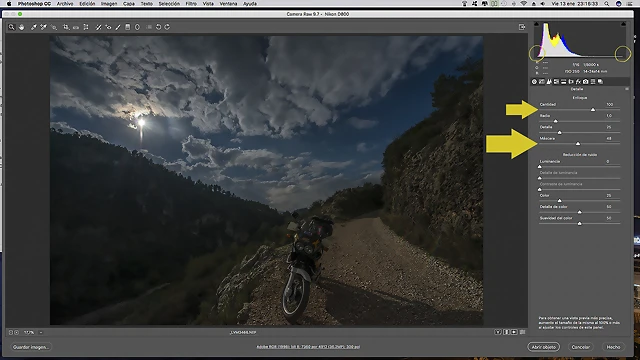Open workflow options link Adobe RGB
The height and width of the screenshot is (360, 640).
click(x=308, y=347)
